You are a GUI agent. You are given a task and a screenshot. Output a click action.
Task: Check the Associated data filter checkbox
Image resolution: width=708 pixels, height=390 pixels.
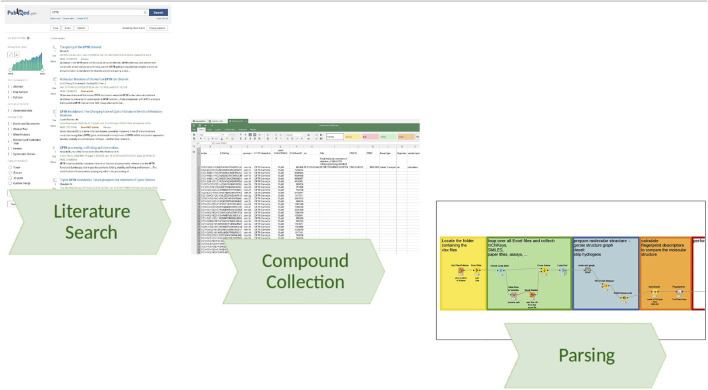coord(9,111)
